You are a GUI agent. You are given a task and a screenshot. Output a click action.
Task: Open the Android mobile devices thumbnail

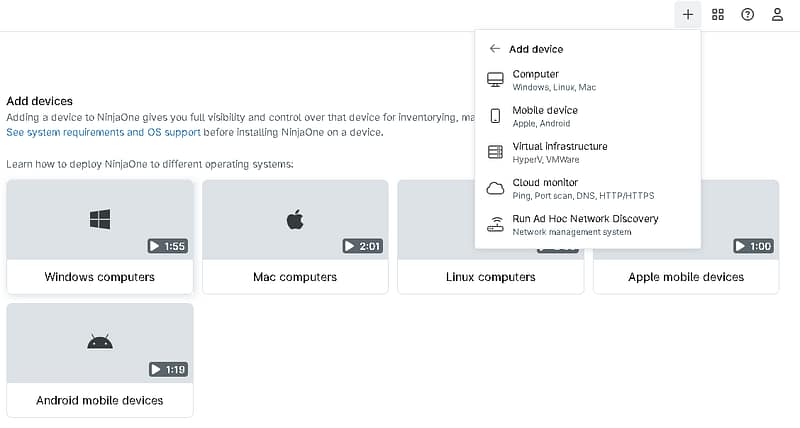99,343
